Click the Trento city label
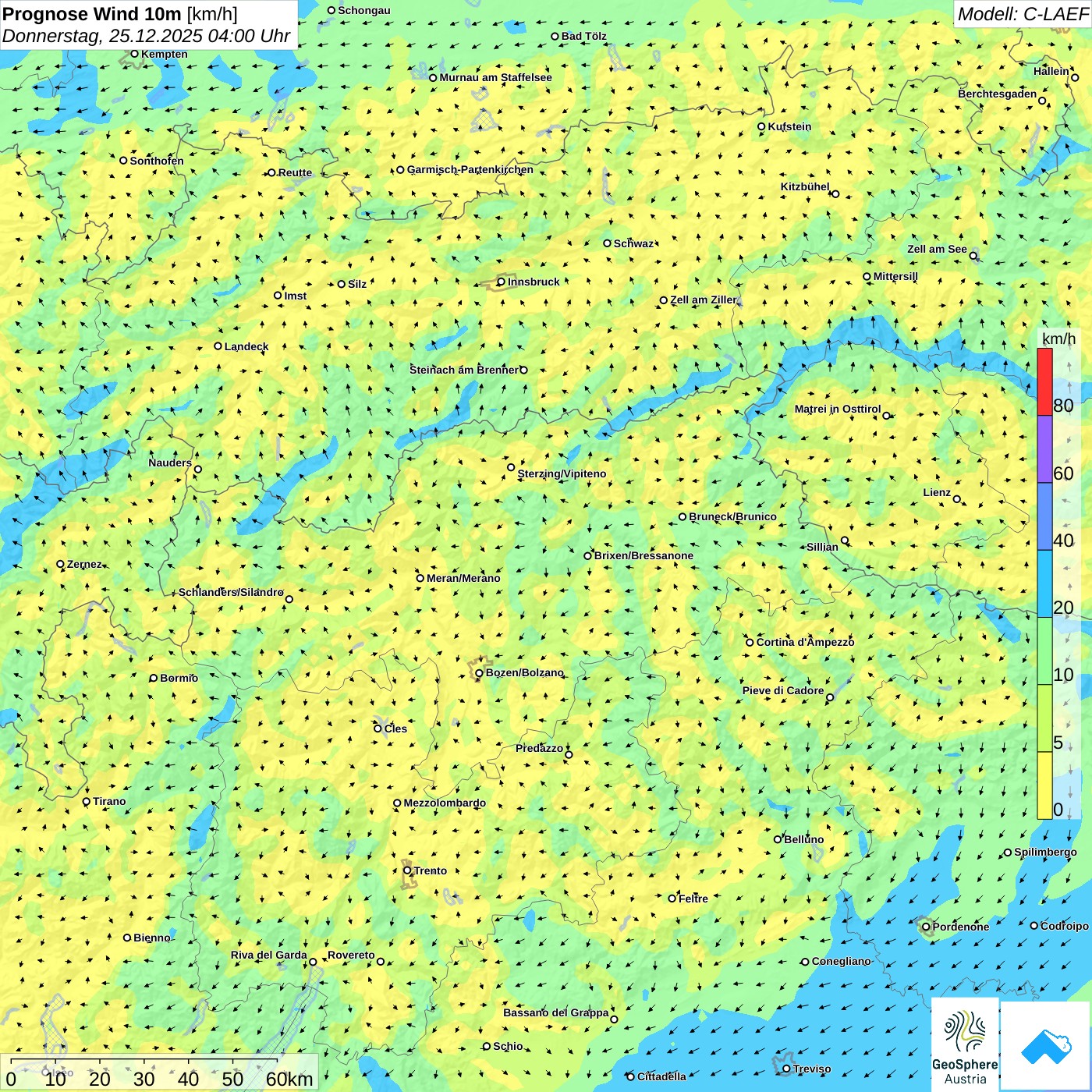This screenshot has width=1092, height=1092. pyautogui.click(x=431, y=870)
